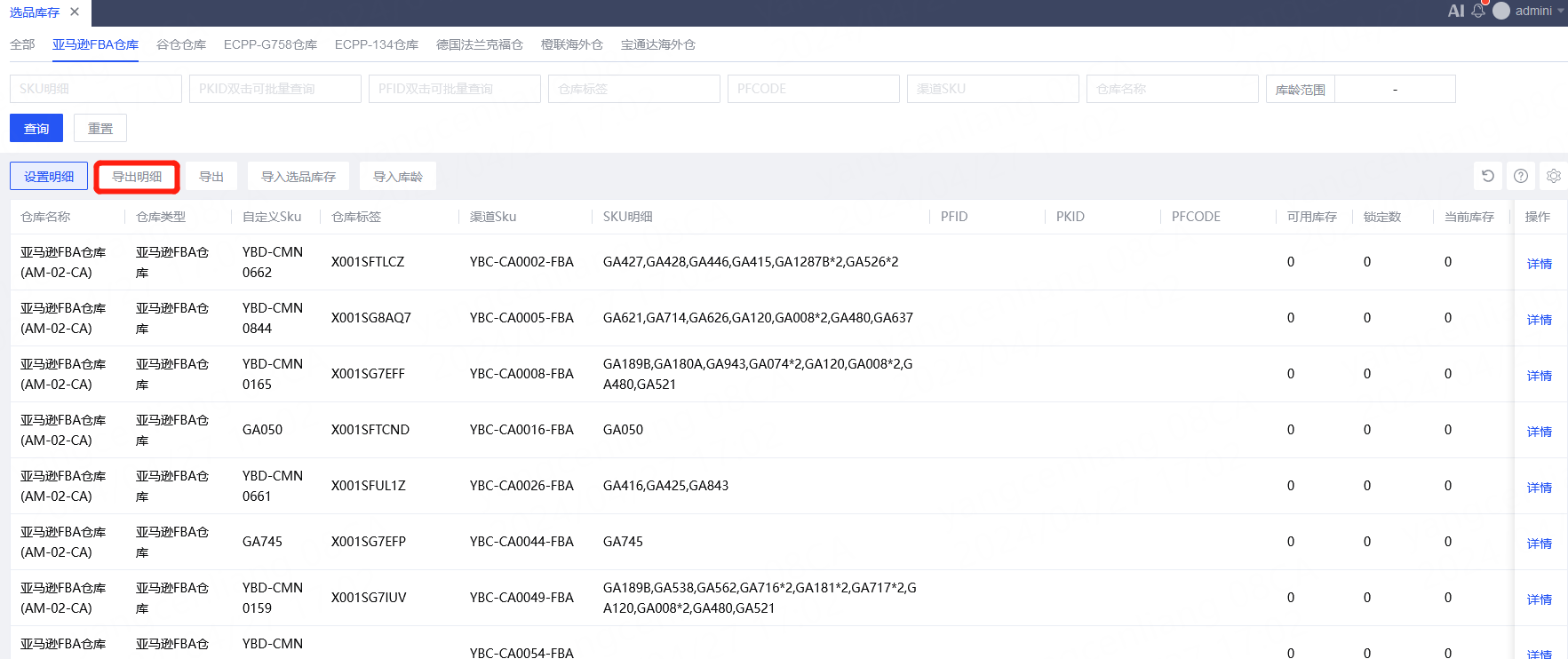1568x659 pixels.
Task: Open table column settings gear
Action: pyautogui.click(x=1553, y=176)
